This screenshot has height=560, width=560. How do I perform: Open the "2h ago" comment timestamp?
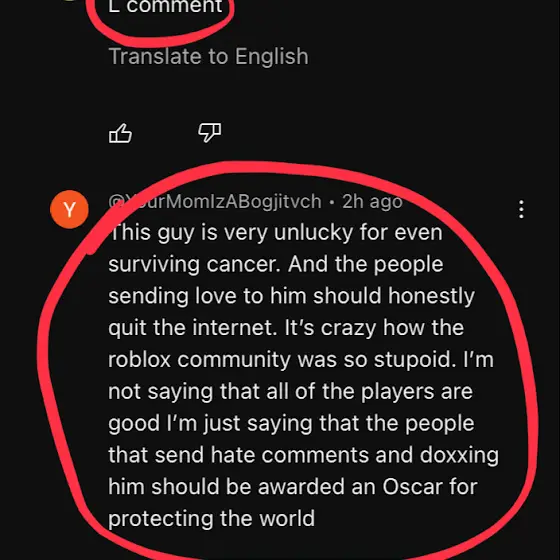[x=372, y=201]
